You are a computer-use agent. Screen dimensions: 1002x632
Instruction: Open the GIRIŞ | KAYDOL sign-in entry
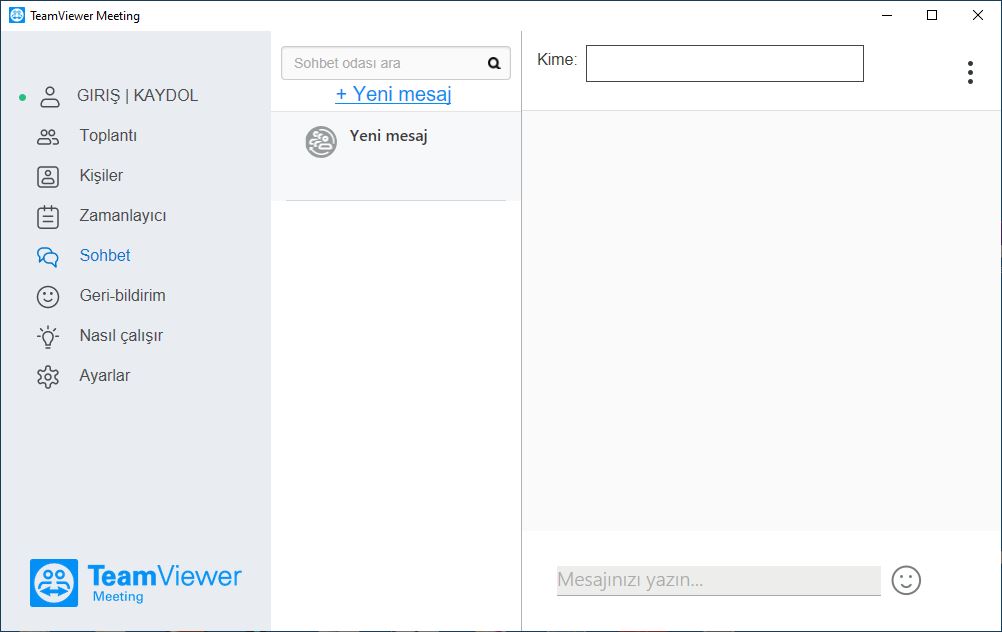(137, 95)
